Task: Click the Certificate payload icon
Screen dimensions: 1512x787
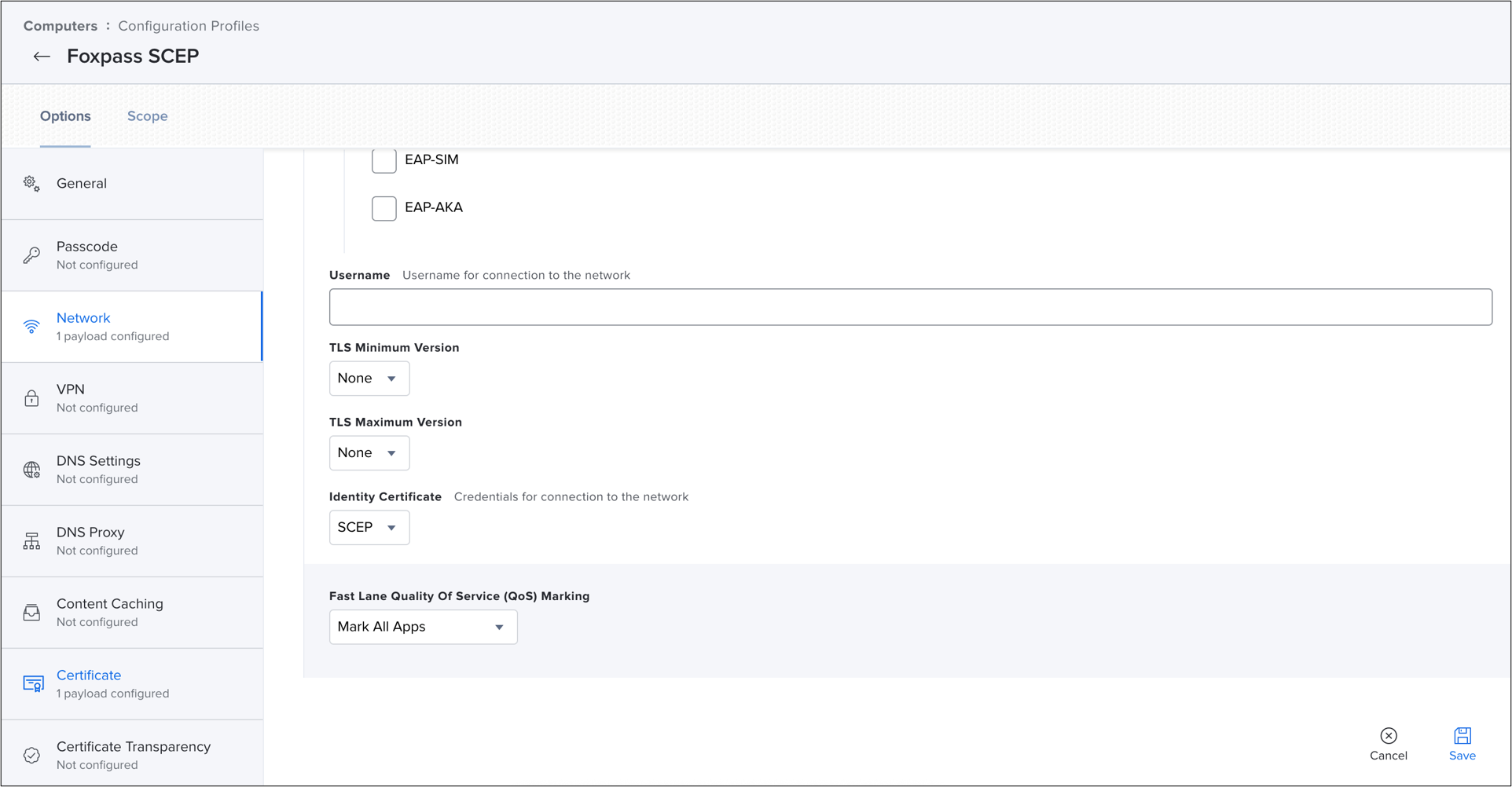Action: coord(33,684)
